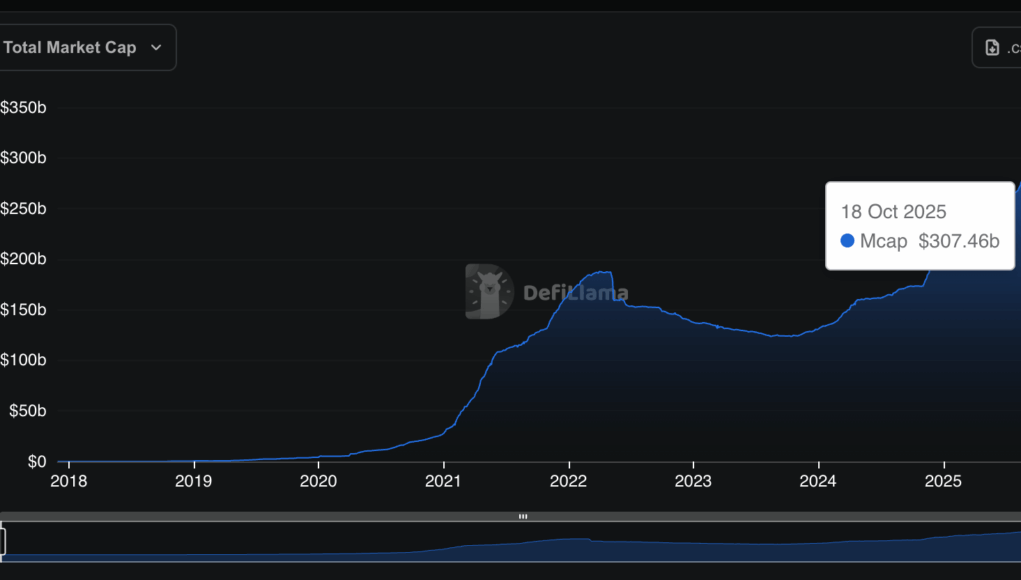Viewport: 1021px width, 580px height.
Task: Click the CSV download file icon
Action: (x=992, y=47)
